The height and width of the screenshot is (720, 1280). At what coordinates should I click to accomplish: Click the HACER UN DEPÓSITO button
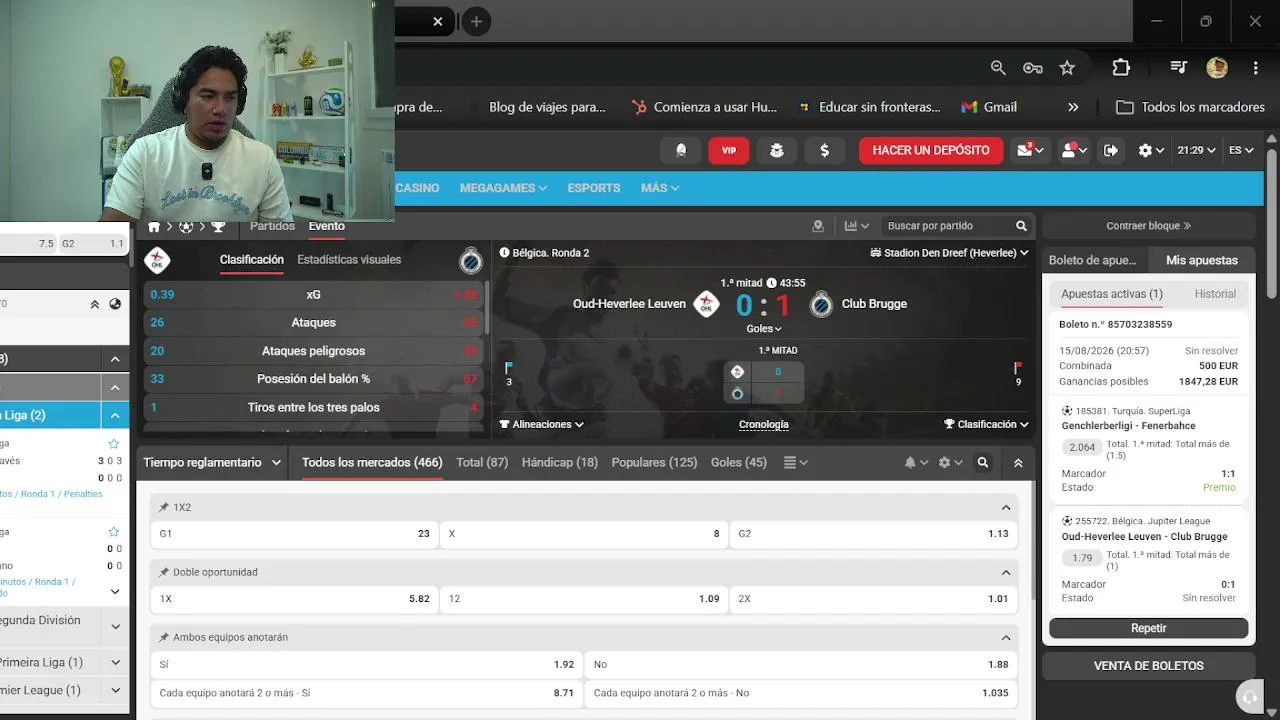click(931, 150)
